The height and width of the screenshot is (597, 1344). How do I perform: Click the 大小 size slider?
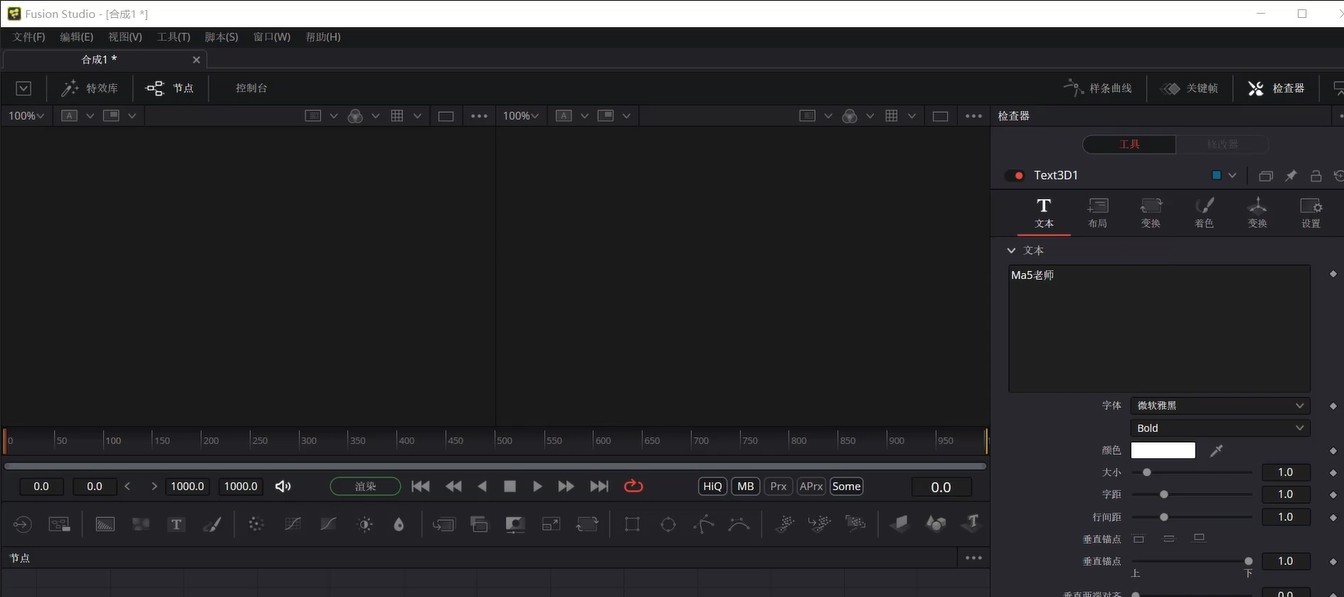click(x=1192, y=472)
